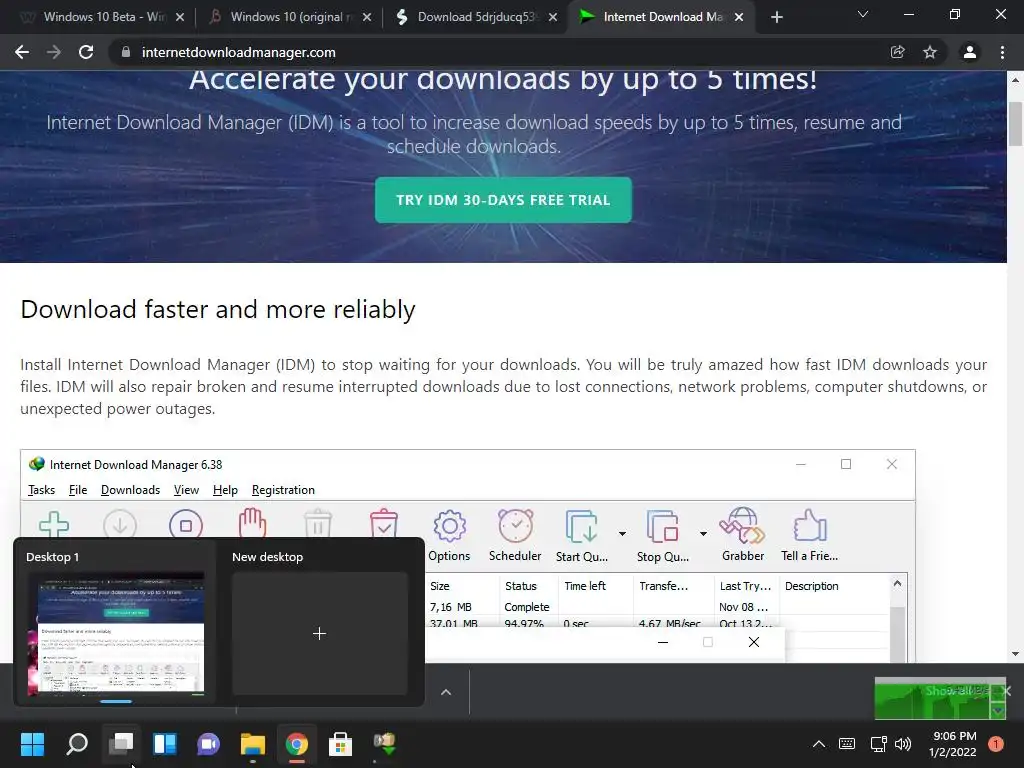Open the Help menu in IDM image
Screen dimensions: 1024x768
pos(225,490)
